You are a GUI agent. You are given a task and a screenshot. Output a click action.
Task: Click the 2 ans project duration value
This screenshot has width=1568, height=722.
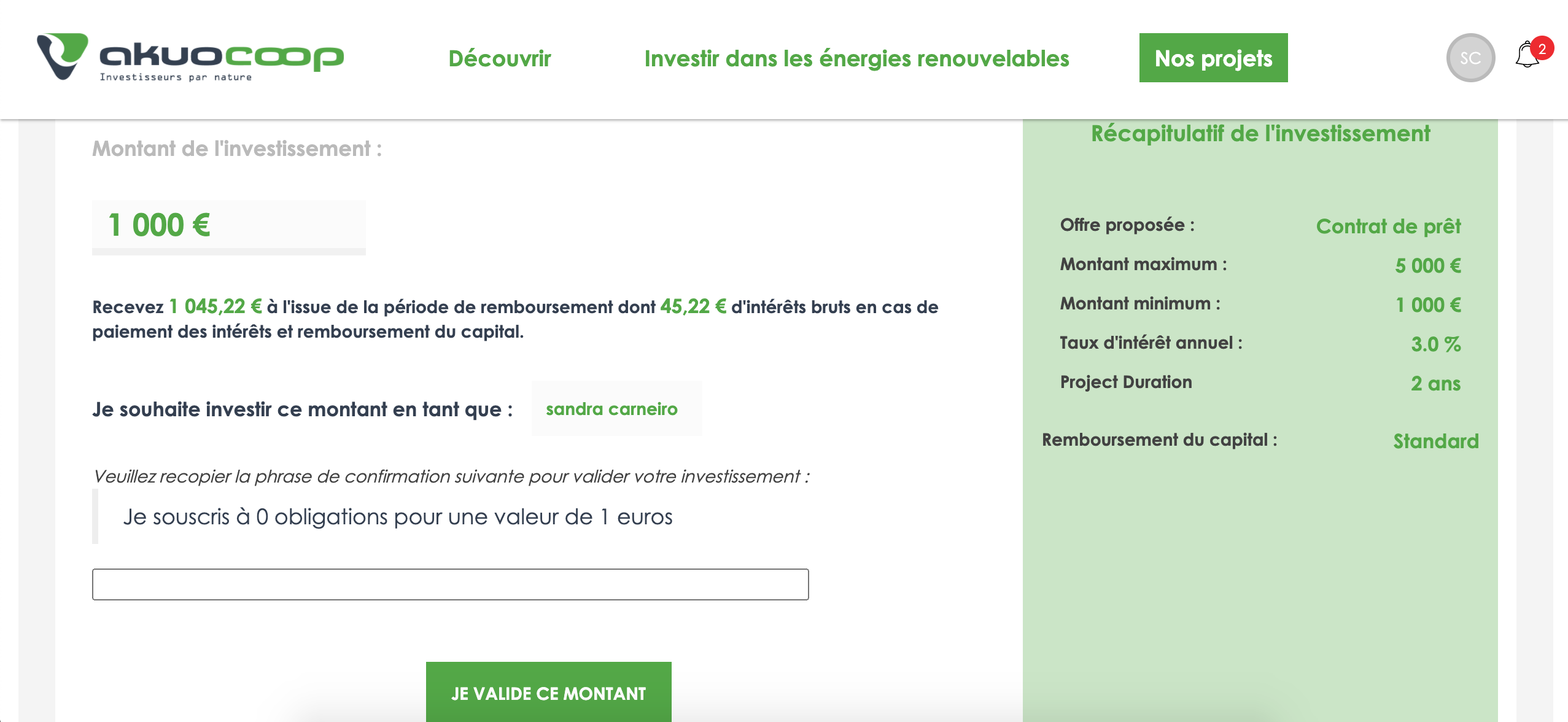pyautogui.click(x=1435, y=384)
